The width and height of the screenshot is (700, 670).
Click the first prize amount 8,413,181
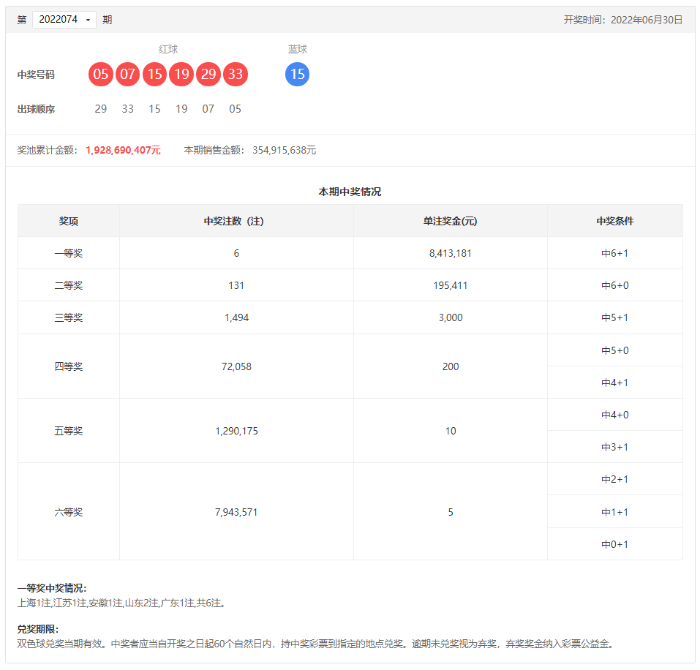(x=450, y=253)
